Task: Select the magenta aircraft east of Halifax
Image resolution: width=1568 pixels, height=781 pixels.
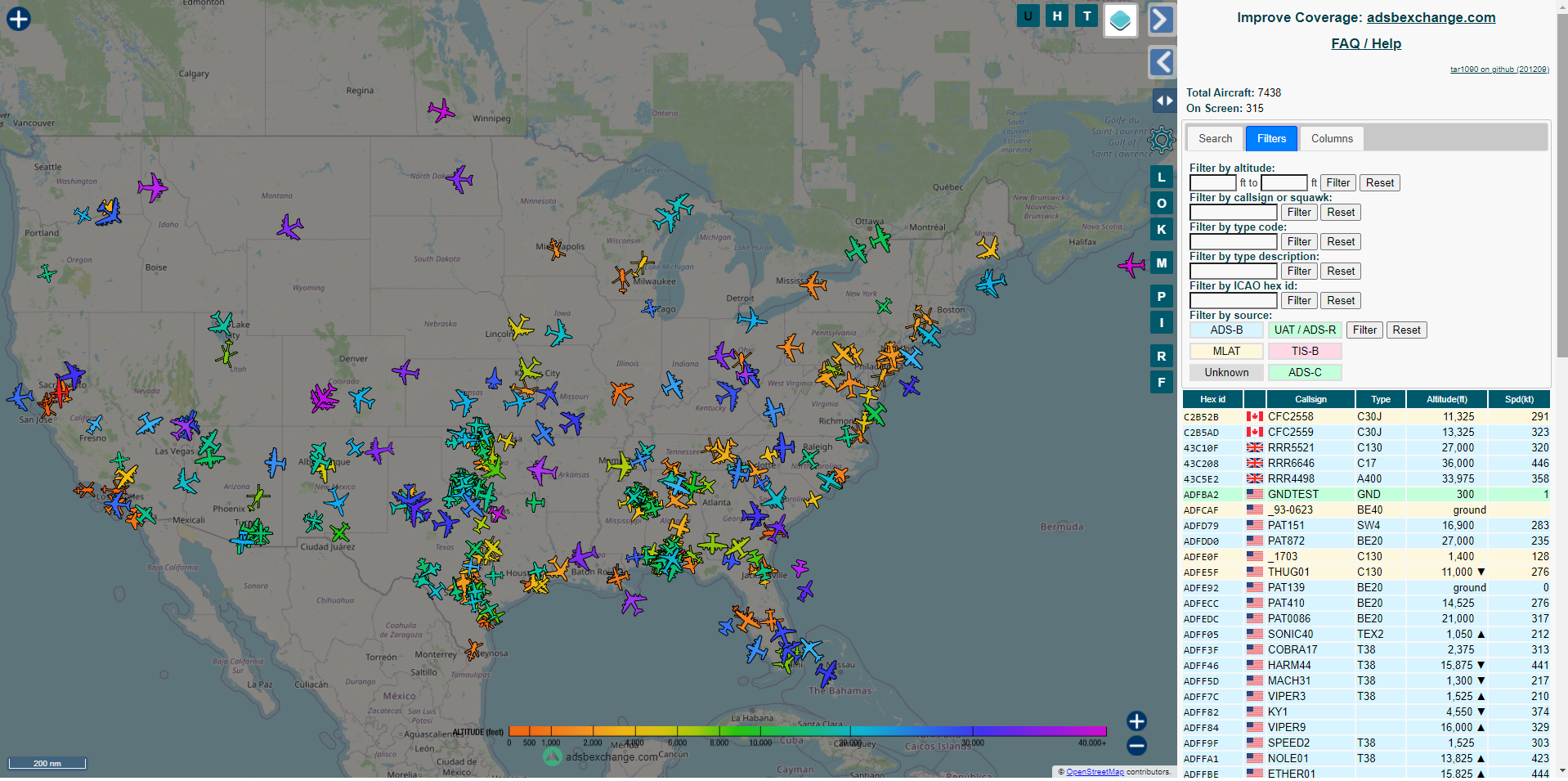Action: [x=1131, y=265]
